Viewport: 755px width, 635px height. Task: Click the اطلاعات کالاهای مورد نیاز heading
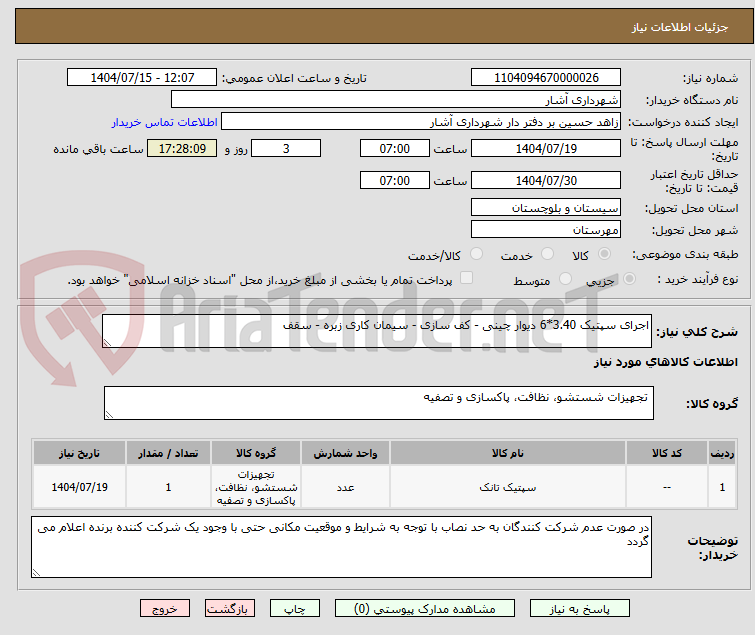click(665, 362)
